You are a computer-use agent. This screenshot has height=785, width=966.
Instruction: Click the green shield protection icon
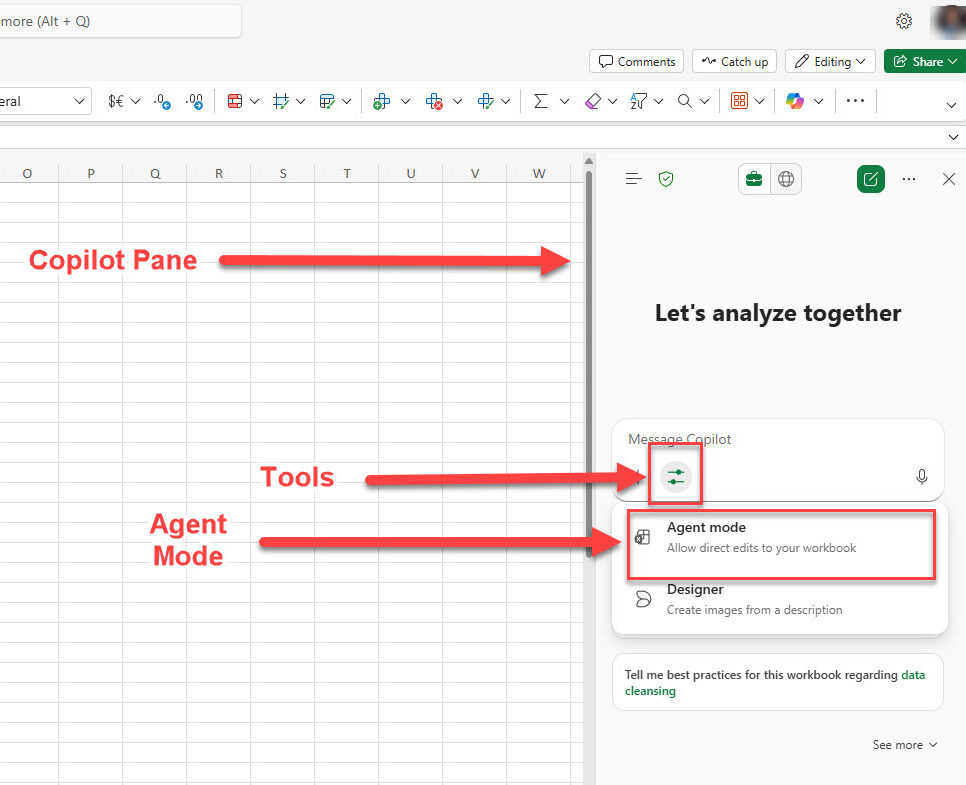[666, 179]
